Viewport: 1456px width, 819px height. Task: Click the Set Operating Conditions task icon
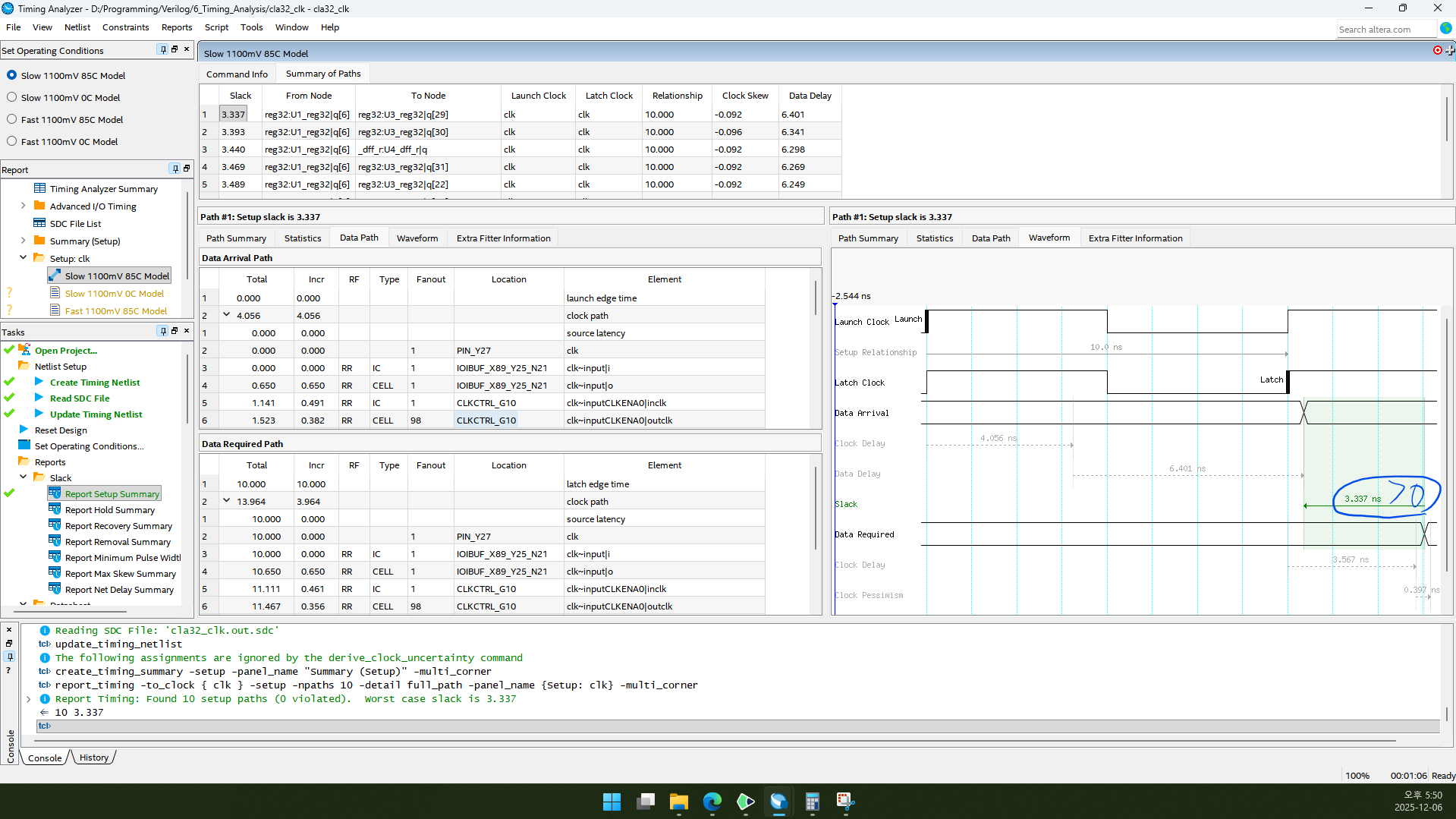click(x=24, y=446)
